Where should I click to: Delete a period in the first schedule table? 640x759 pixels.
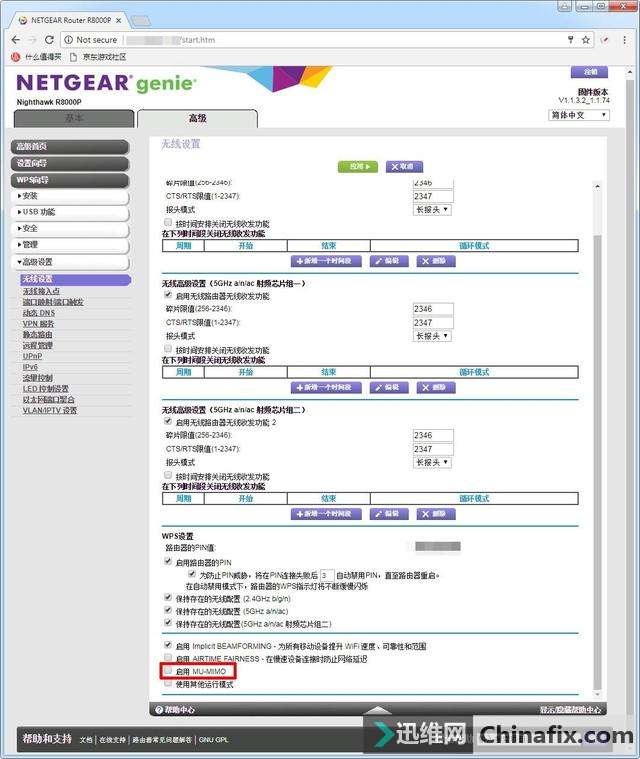[x=436, y=261]
